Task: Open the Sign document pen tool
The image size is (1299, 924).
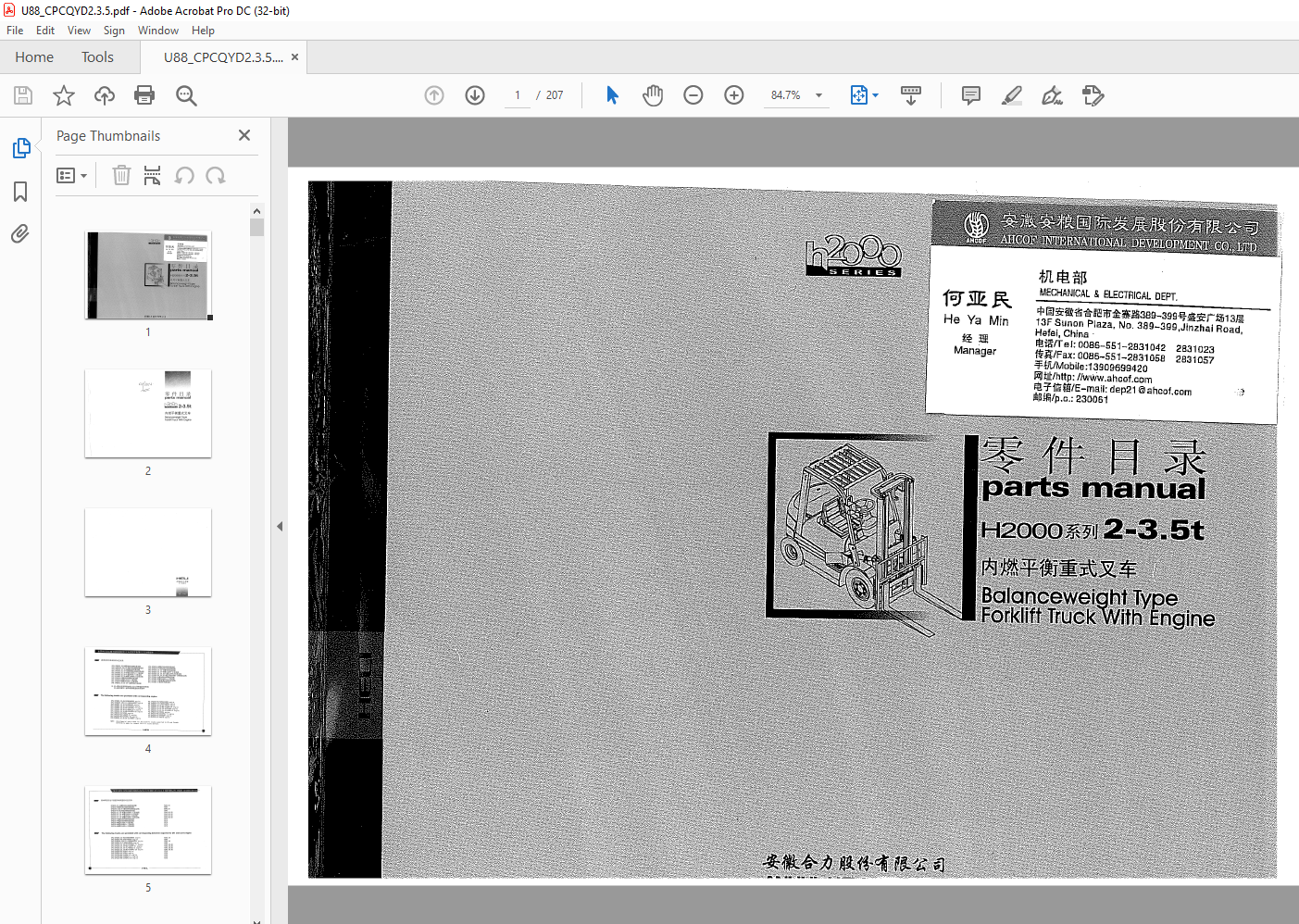Action: (1053, 95)
